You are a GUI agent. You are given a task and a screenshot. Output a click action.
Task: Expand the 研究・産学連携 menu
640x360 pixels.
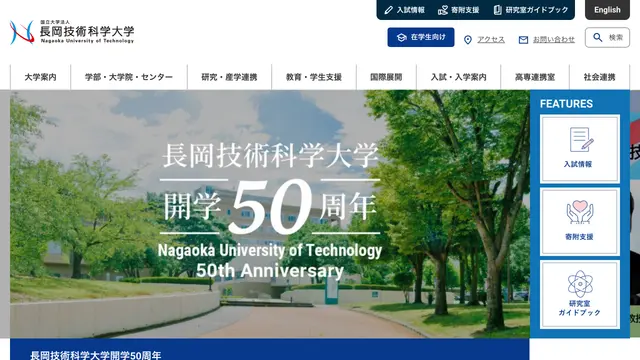(x=229, y=77)
